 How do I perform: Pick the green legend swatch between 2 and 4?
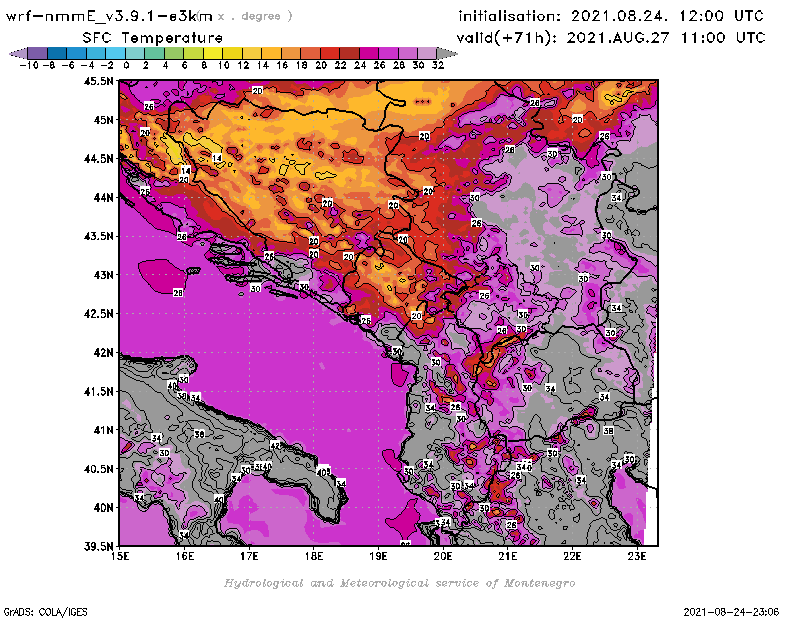(x=155, y=53)
